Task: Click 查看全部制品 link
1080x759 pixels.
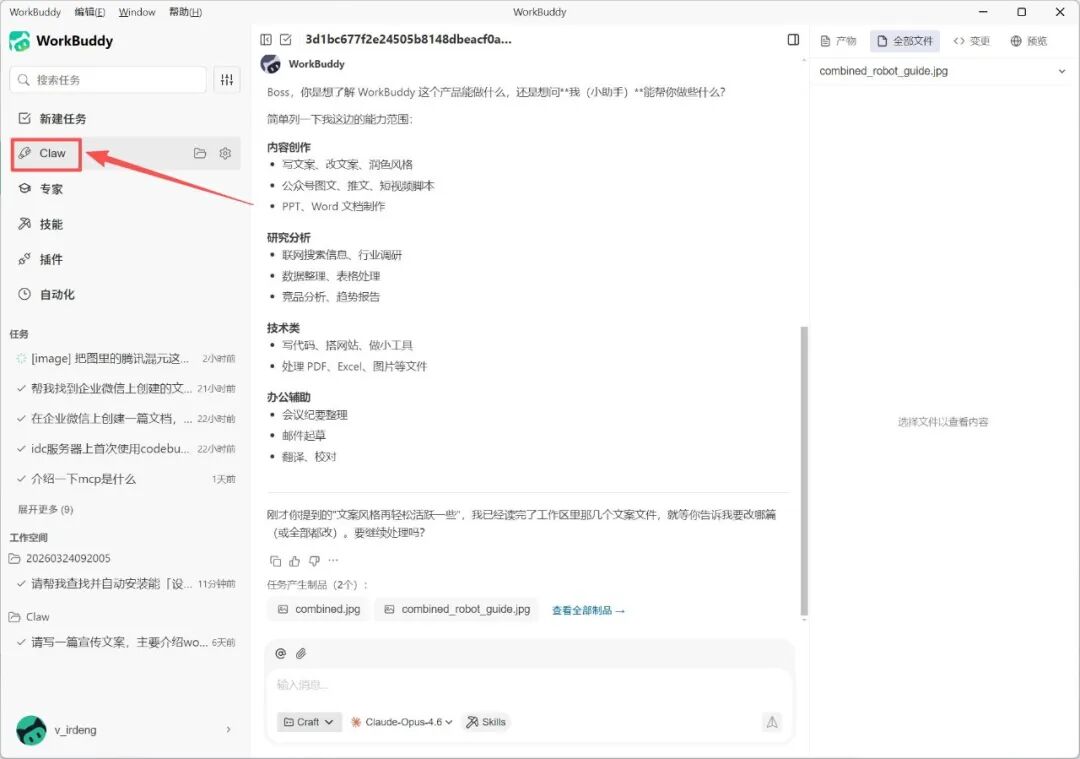Action: (588, 610)
